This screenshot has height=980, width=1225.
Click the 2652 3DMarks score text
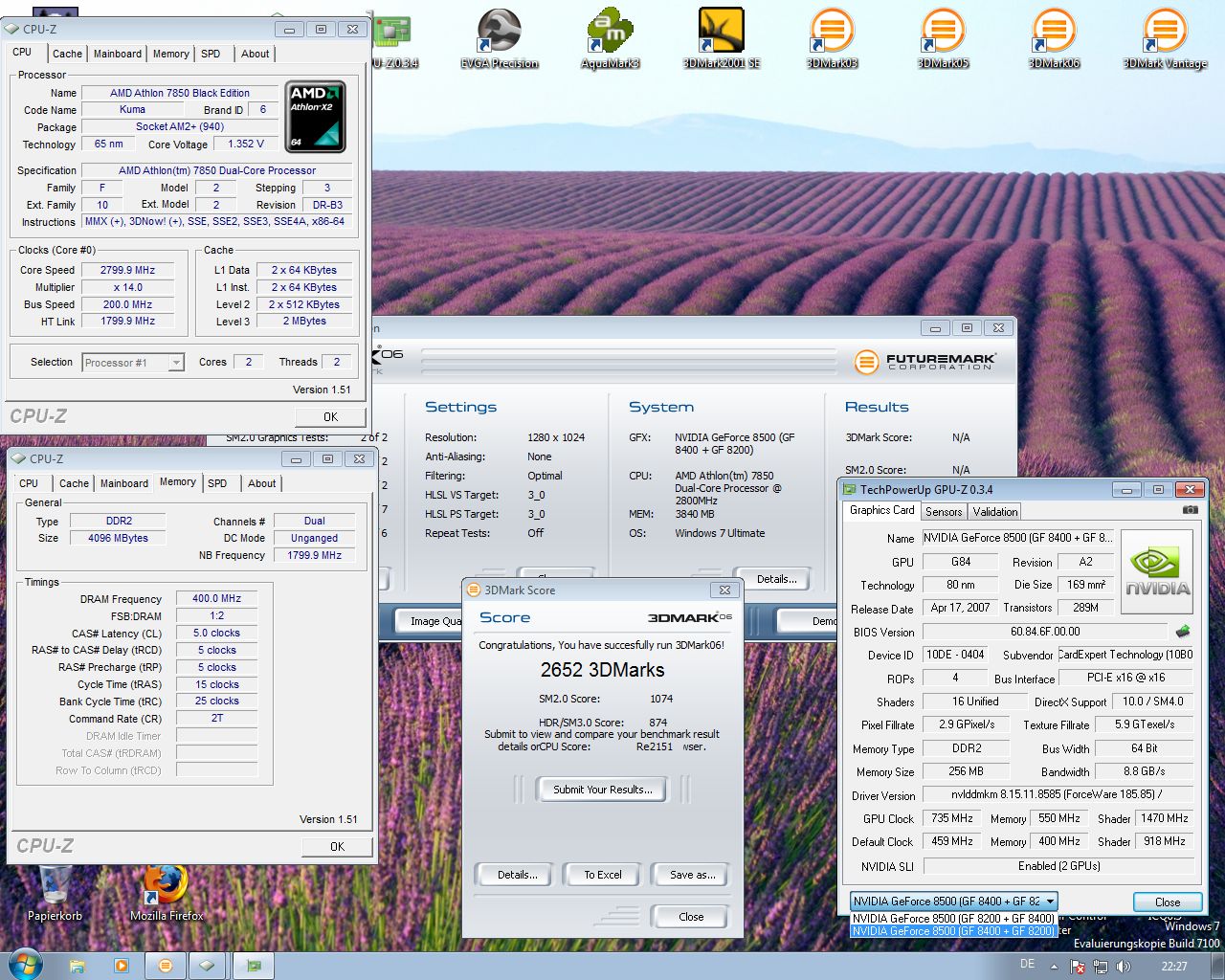point(602,670)
